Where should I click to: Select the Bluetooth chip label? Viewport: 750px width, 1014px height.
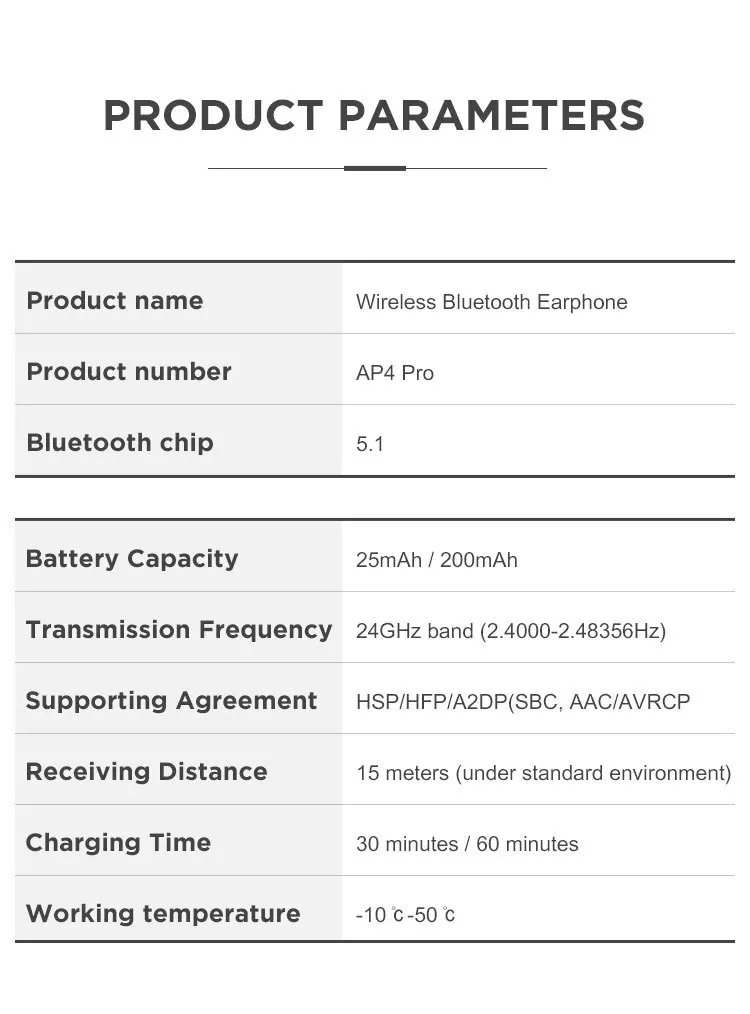click(120, 443)
